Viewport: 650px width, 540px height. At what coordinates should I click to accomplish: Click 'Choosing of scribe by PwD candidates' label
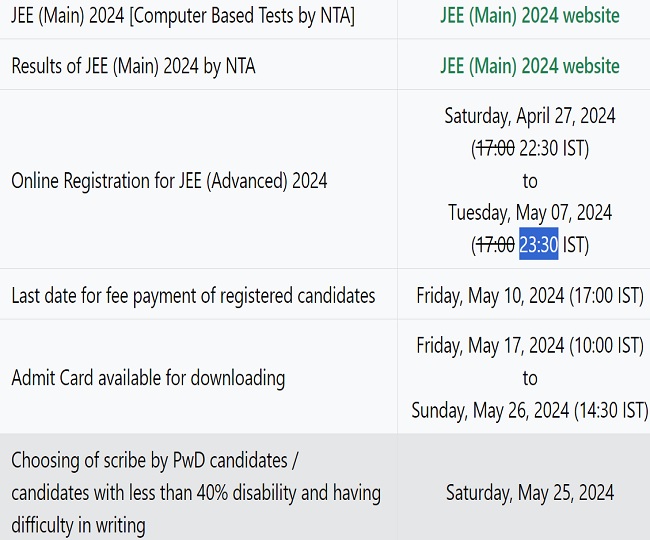pyautogui.click(x=155, y=461)
